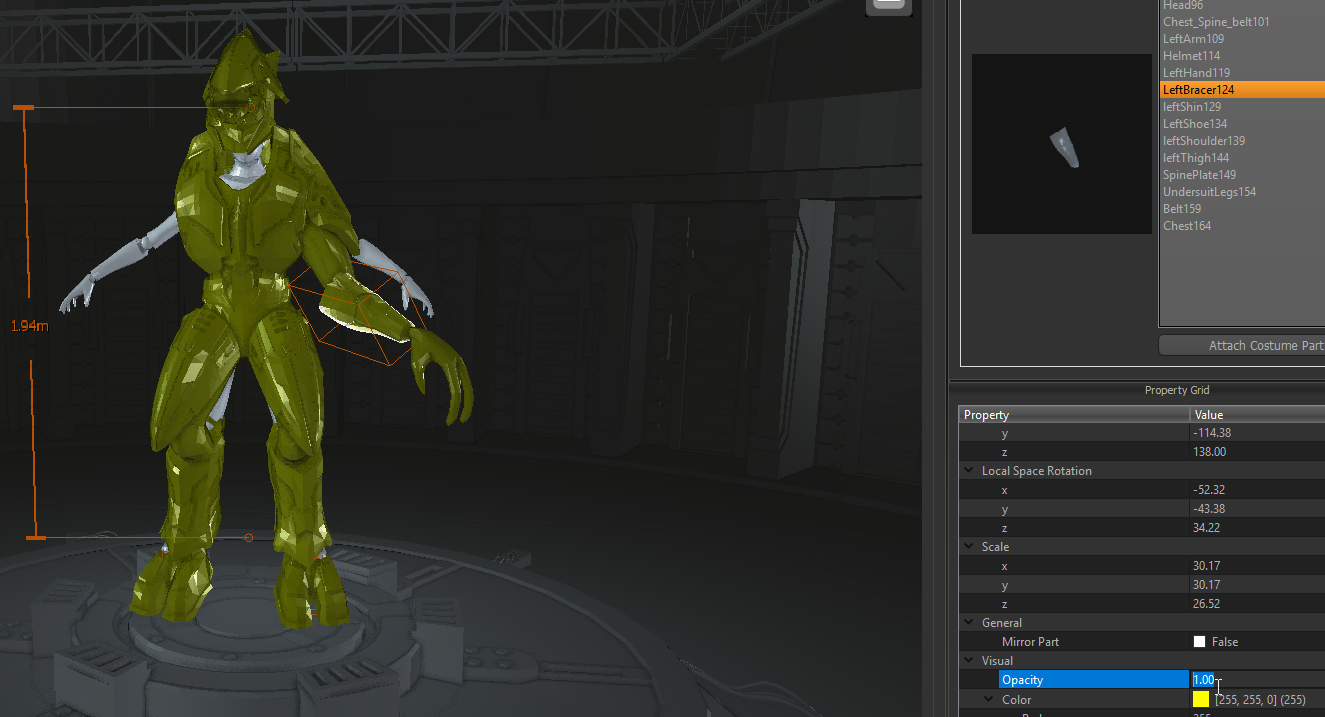The height and width of the screenshot is (717, 1325).
Task: Edit Scale z value 26.52
Action: (x=1257, y=604)
